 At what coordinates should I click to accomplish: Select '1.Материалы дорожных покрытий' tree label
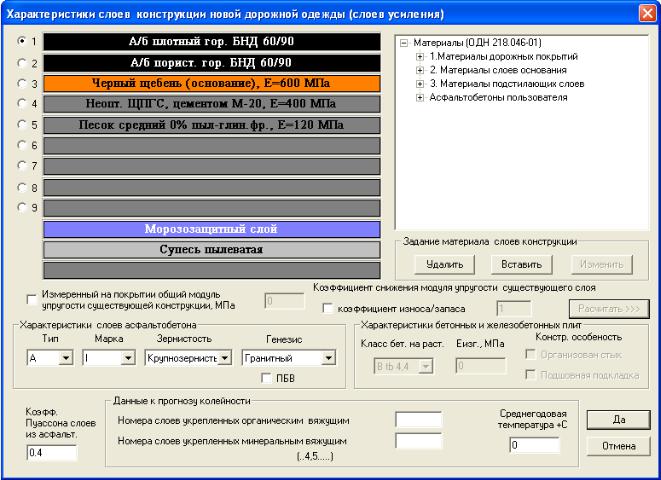[x=503, y=56]
